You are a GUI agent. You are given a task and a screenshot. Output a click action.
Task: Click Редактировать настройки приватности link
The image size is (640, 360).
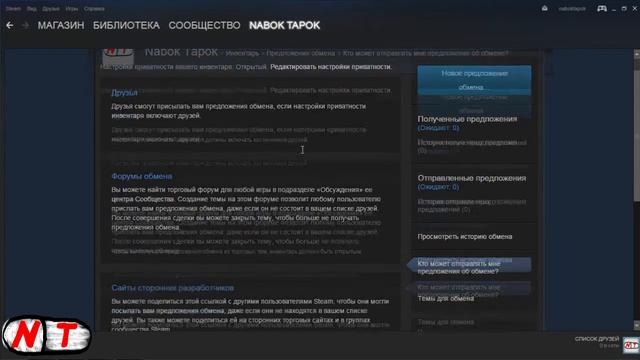click(331, 67)
